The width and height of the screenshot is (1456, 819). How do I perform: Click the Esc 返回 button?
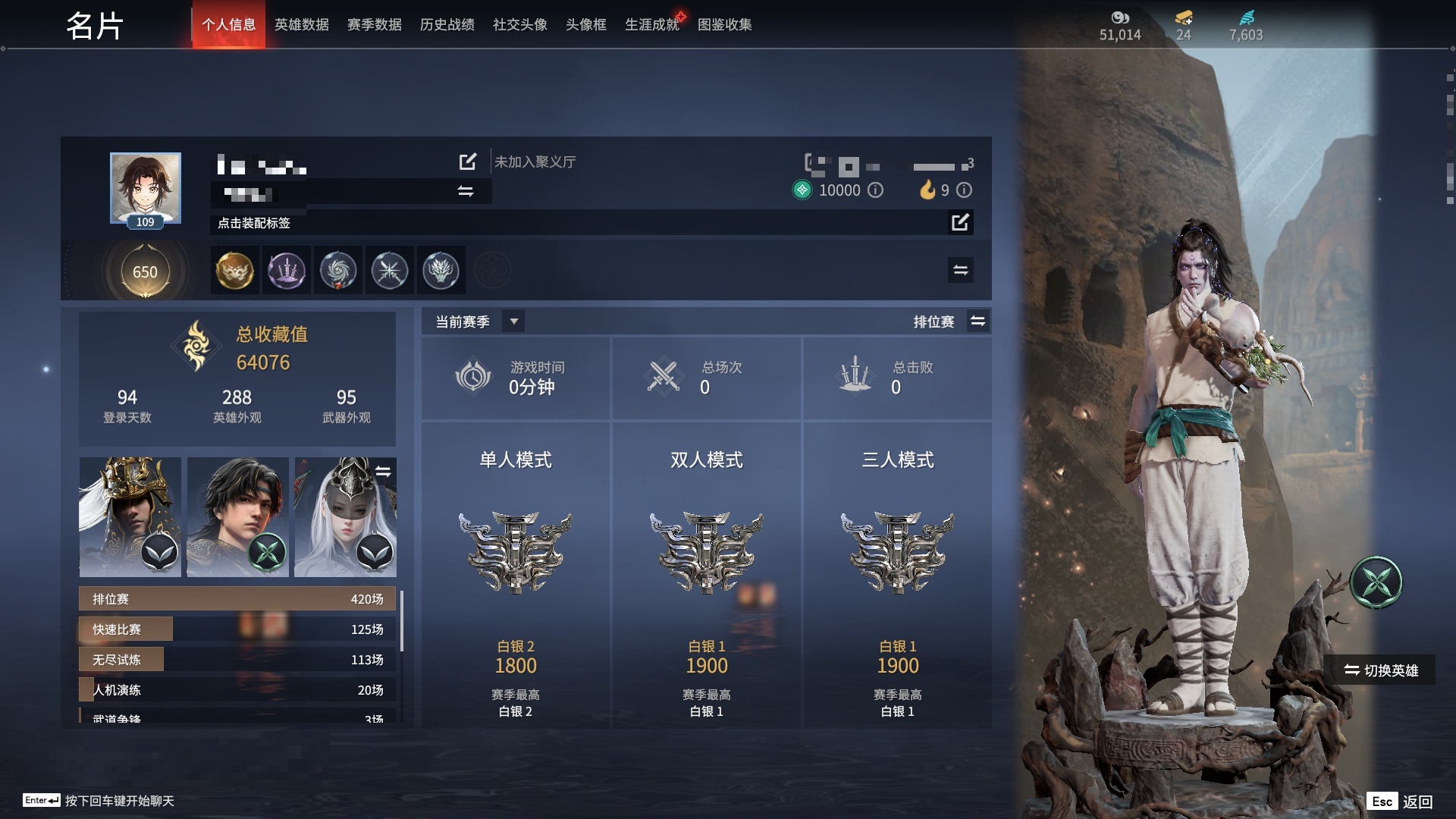tap(1401, 802)
